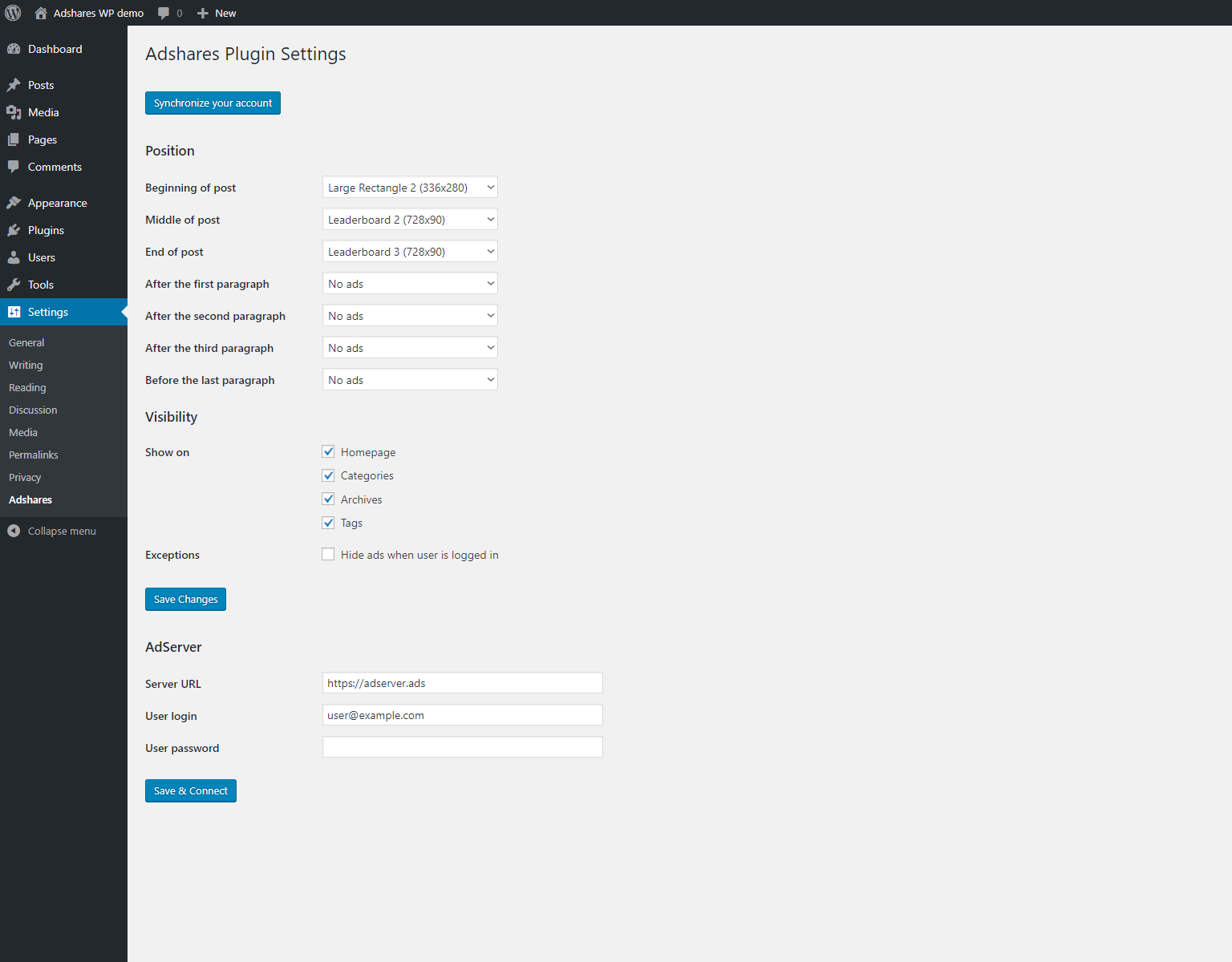The width and height of the screenshot is (1232, 962).
Task: Click the Save Changes button
Action: pos(185,599)
